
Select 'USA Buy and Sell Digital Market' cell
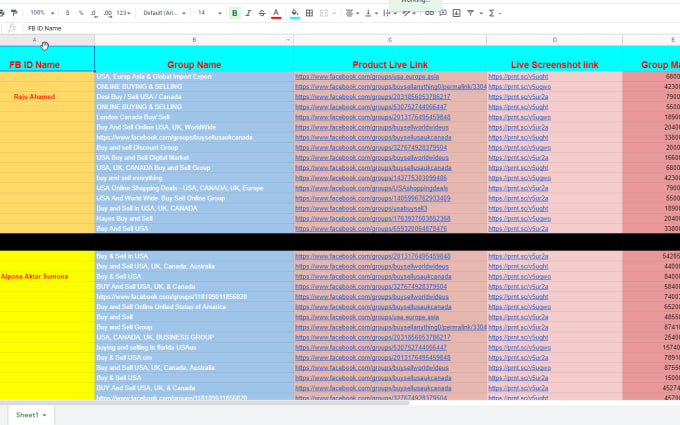tap(194, 158)
